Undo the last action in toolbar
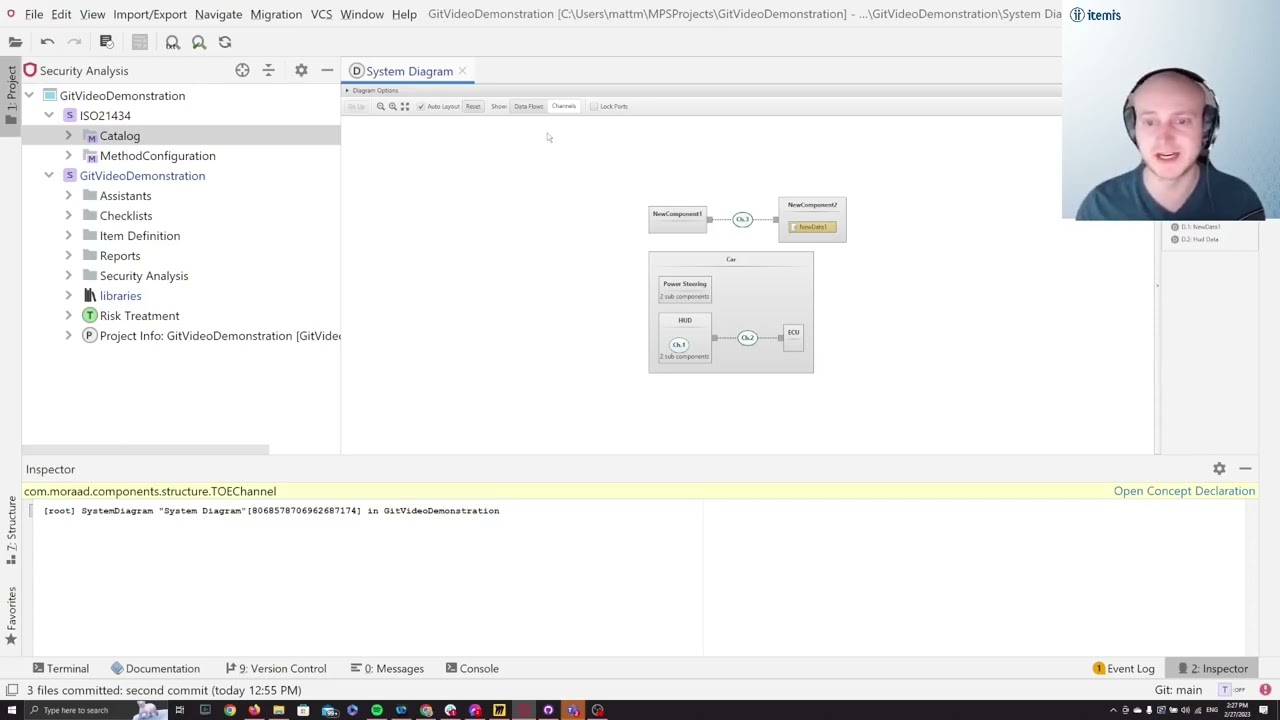The image size is (1280, 720). tap(47, 42)
